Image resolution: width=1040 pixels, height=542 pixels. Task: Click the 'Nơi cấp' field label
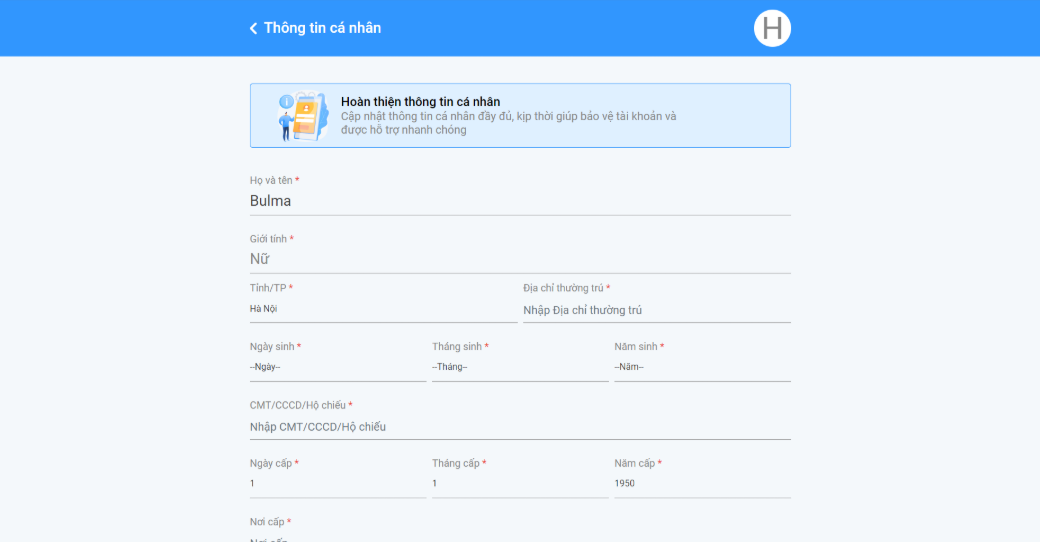click(270, 522)
